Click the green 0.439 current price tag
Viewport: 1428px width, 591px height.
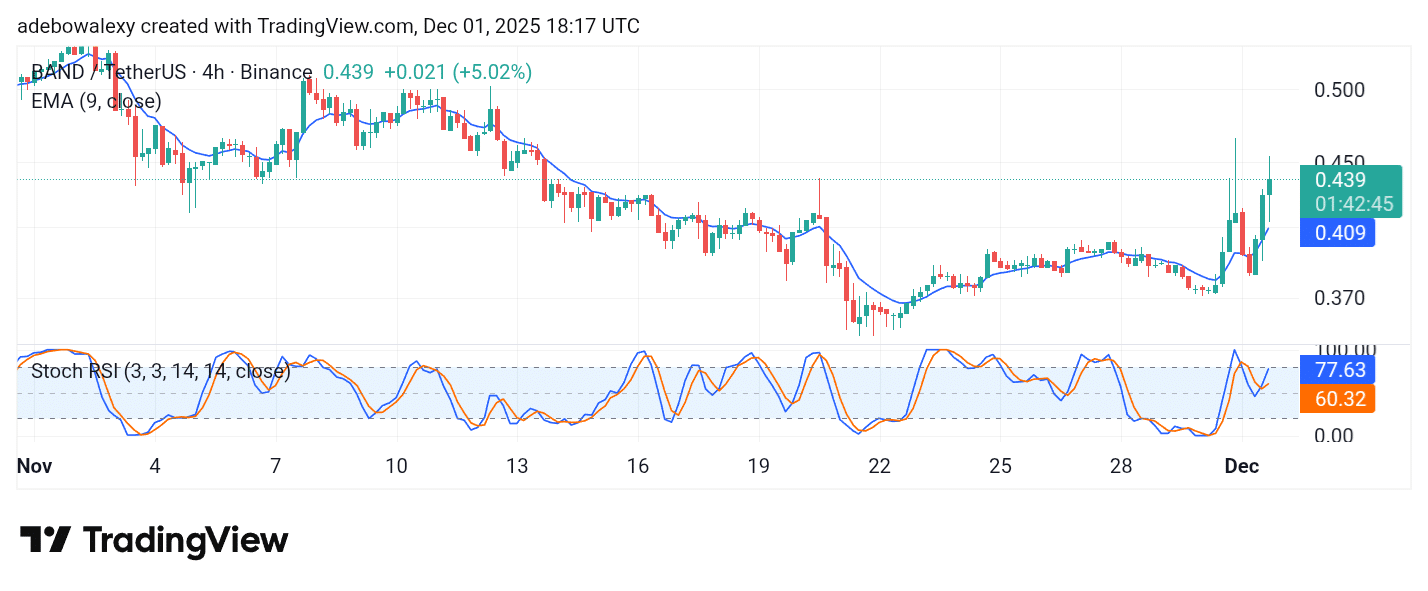[x=1341, y=180]
